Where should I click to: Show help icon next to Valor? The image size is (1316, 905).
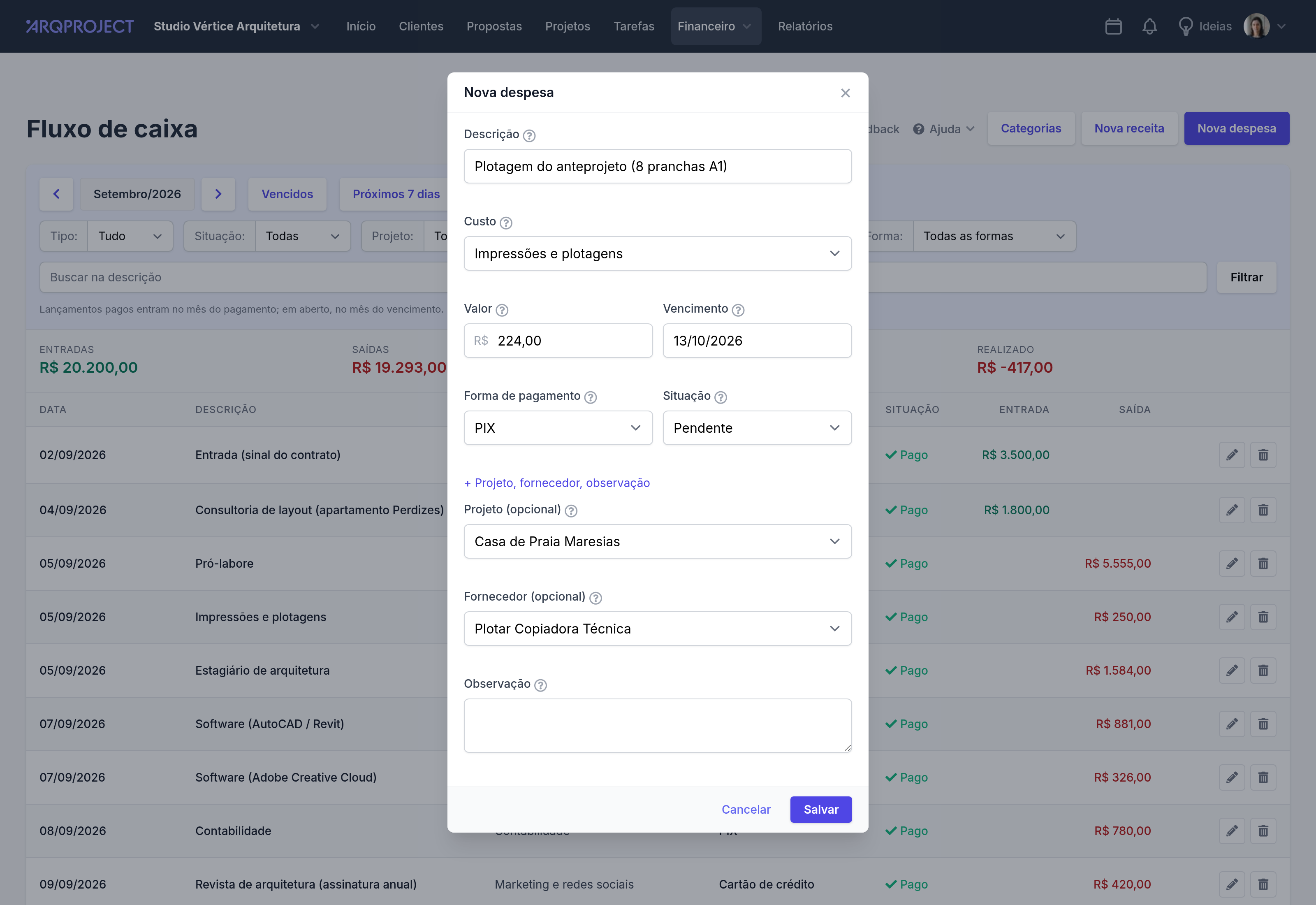(502, 310)
